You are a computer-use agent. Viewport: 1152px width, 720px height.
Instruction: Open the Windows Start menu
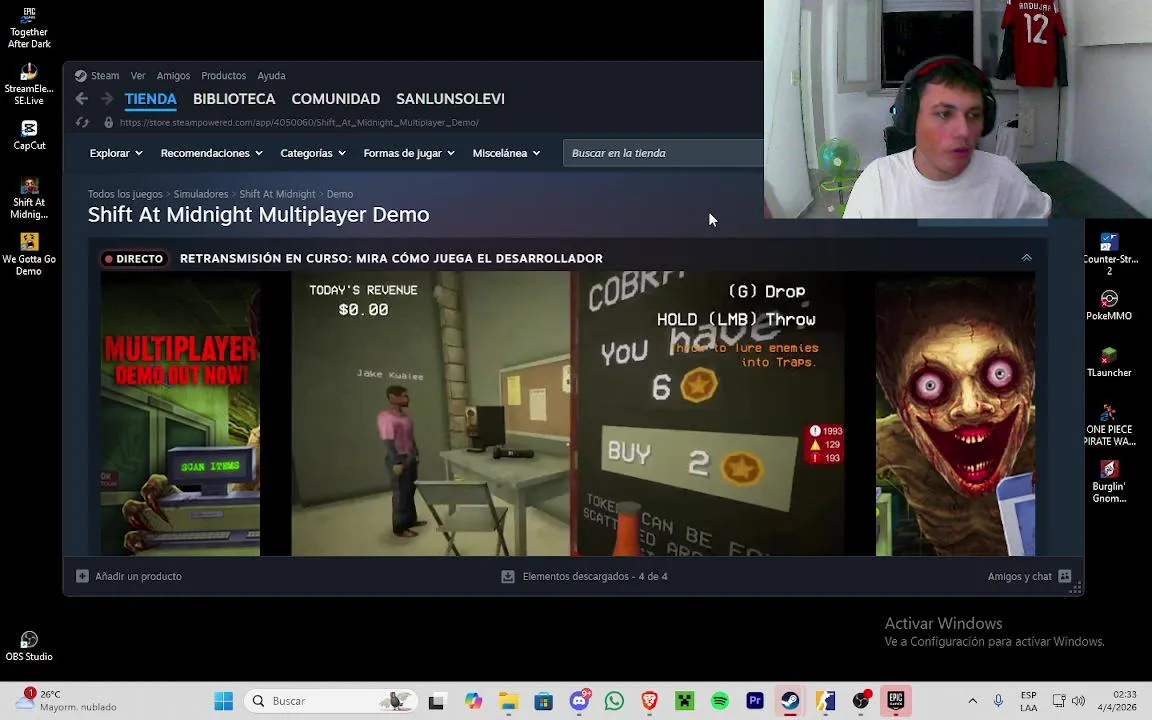click(x=223, y=701)
